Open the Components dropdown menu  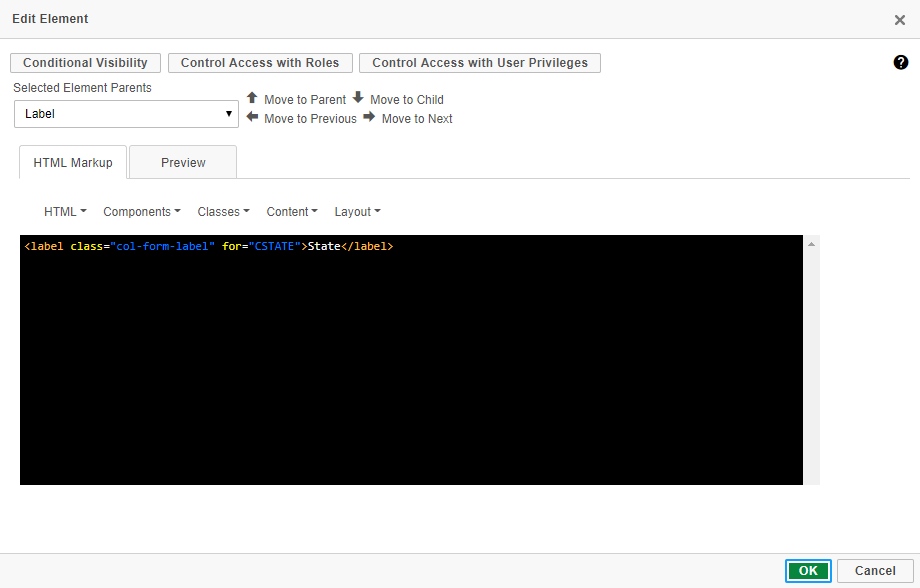(x=142, y=212)
